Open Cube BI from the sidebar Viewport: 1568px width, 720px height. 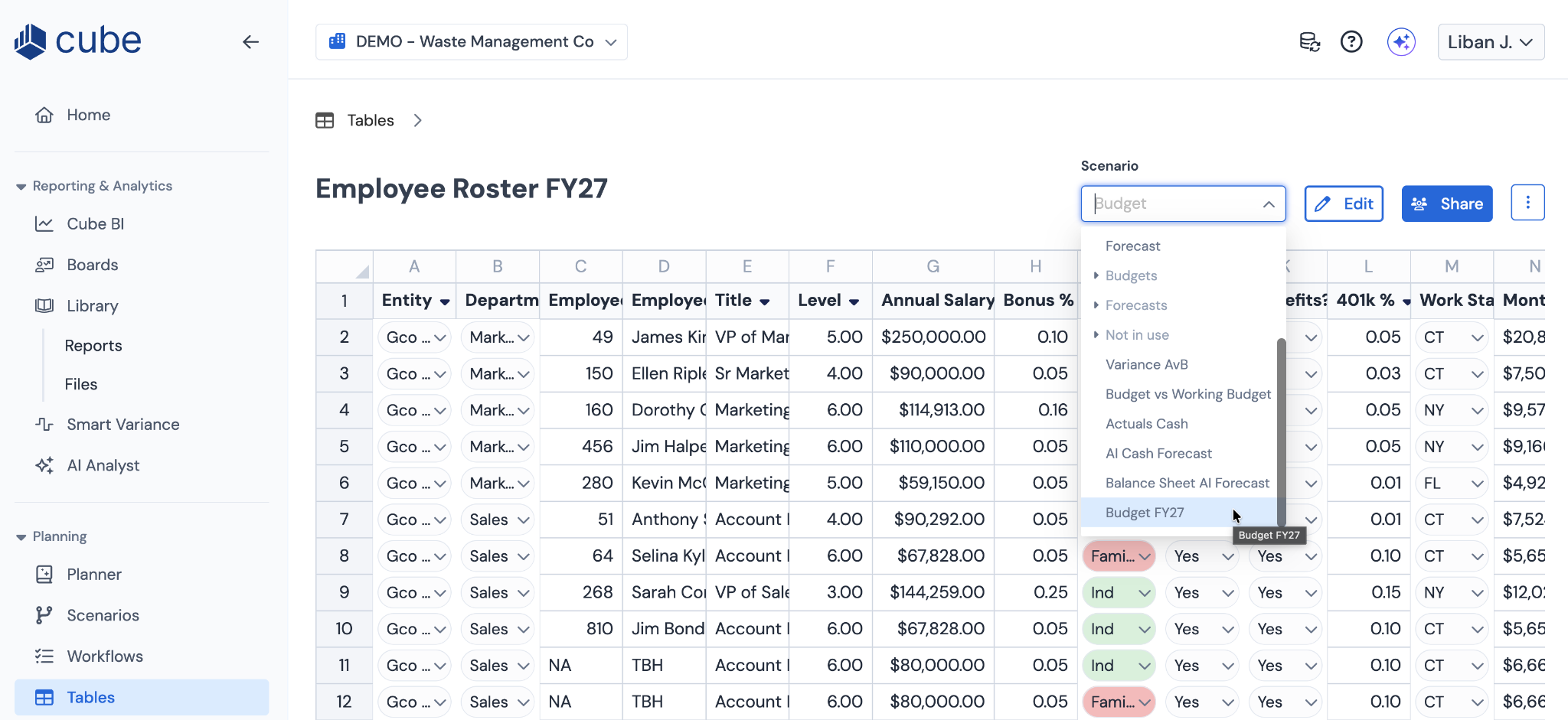coord(95,224)
